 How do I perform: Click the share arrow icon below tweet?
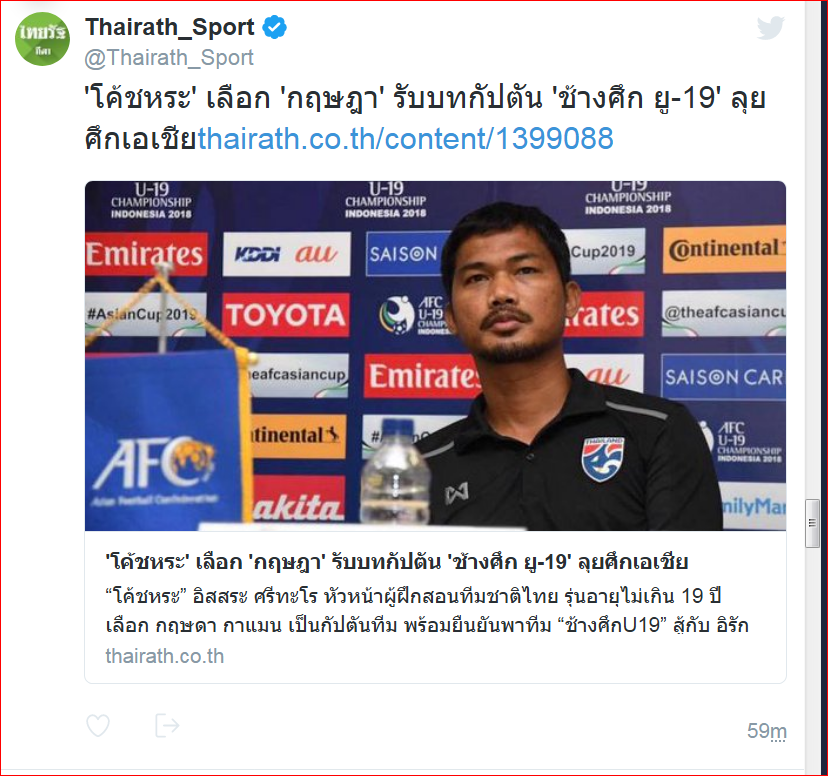point(167,725)
